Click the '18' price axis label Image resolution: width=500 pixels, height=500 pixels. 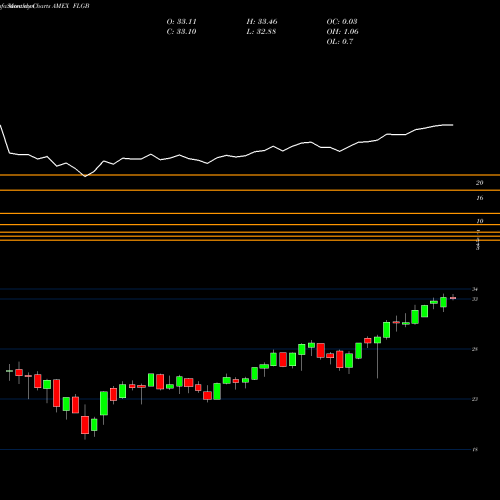475,450
